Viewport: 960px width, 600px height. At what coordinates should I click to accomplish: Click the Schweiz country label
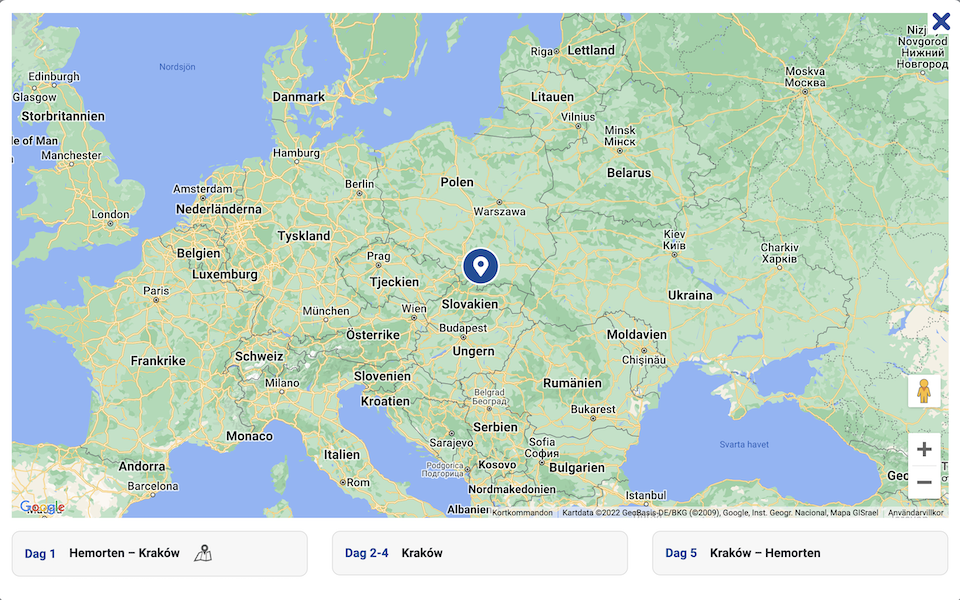(259, 356)
